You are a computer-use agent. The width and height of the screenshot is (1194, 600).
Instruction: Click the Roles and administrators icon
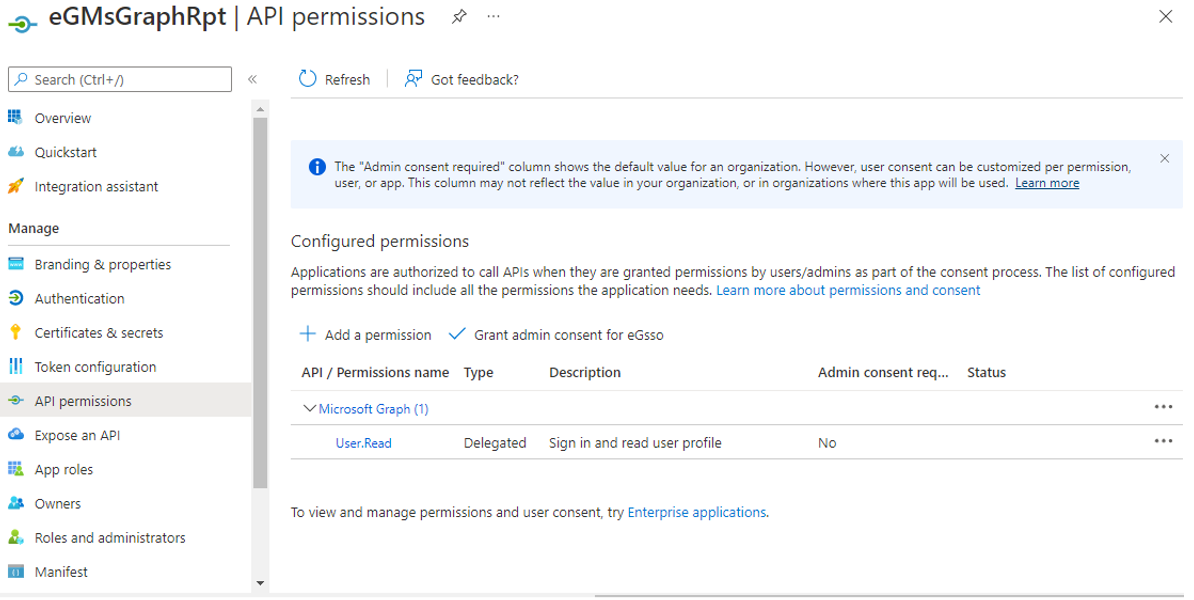(15, 538)
